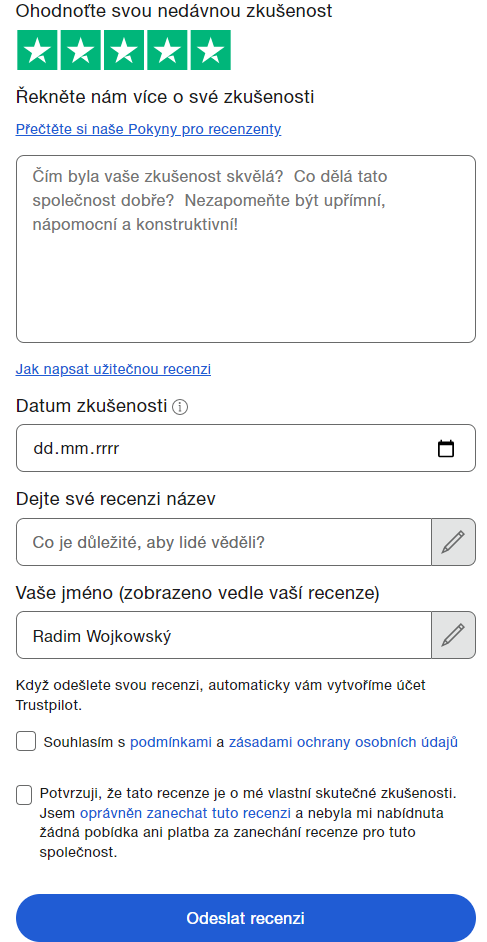Open the podmínkami terms link
Viewport: 487px width, 942px height.
coord(171,743)
